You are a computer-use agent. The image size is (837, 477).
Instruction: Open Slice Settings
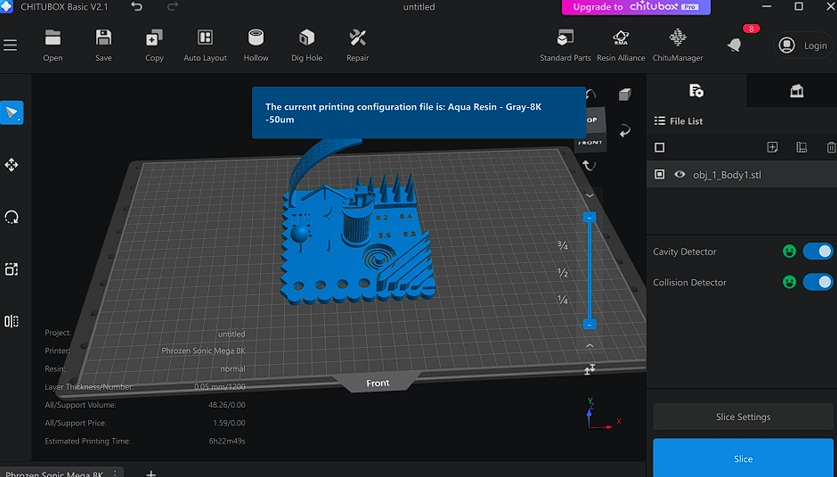(743, 417)
